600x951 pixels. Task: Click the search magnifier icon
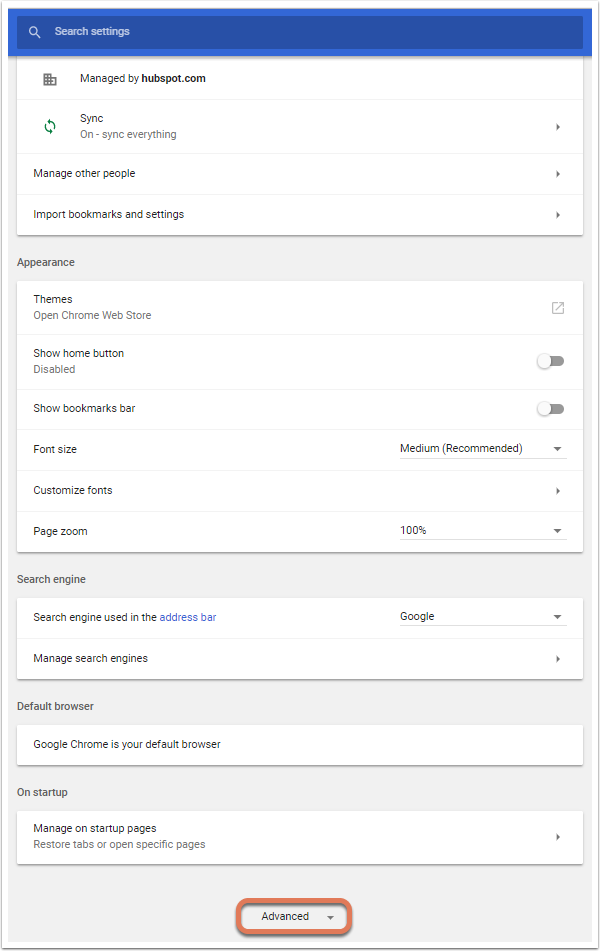pyautogui.click(x=35, y=32)
